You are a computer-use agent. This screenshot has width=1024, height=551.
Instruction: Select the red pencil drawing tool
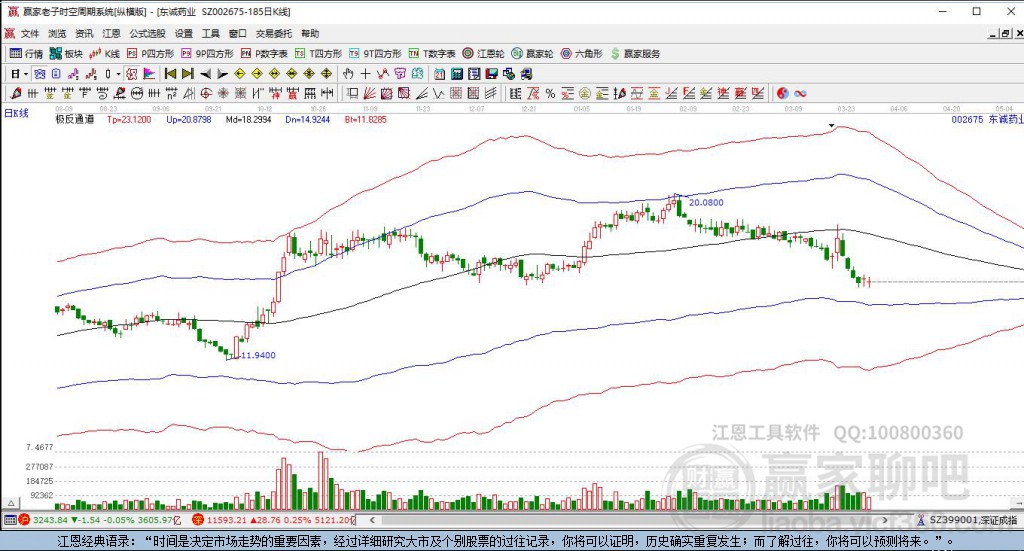16,93
